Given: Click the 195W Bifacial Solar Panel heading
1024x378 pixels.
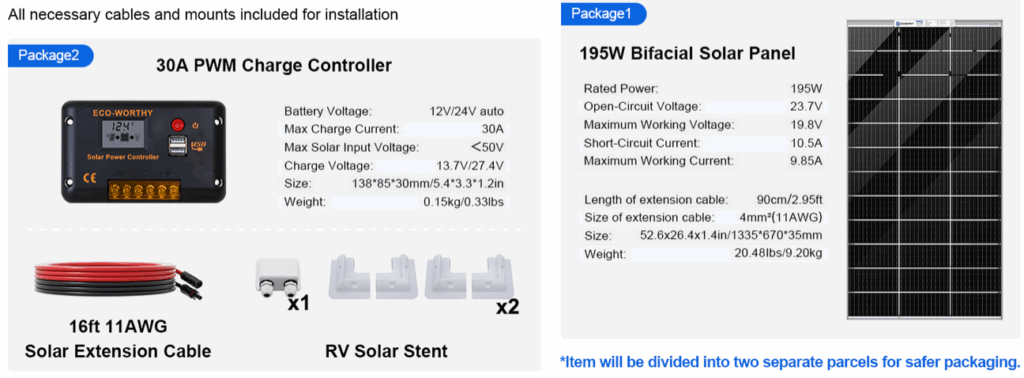Looking at the screenshot, I should coord(687,54).
